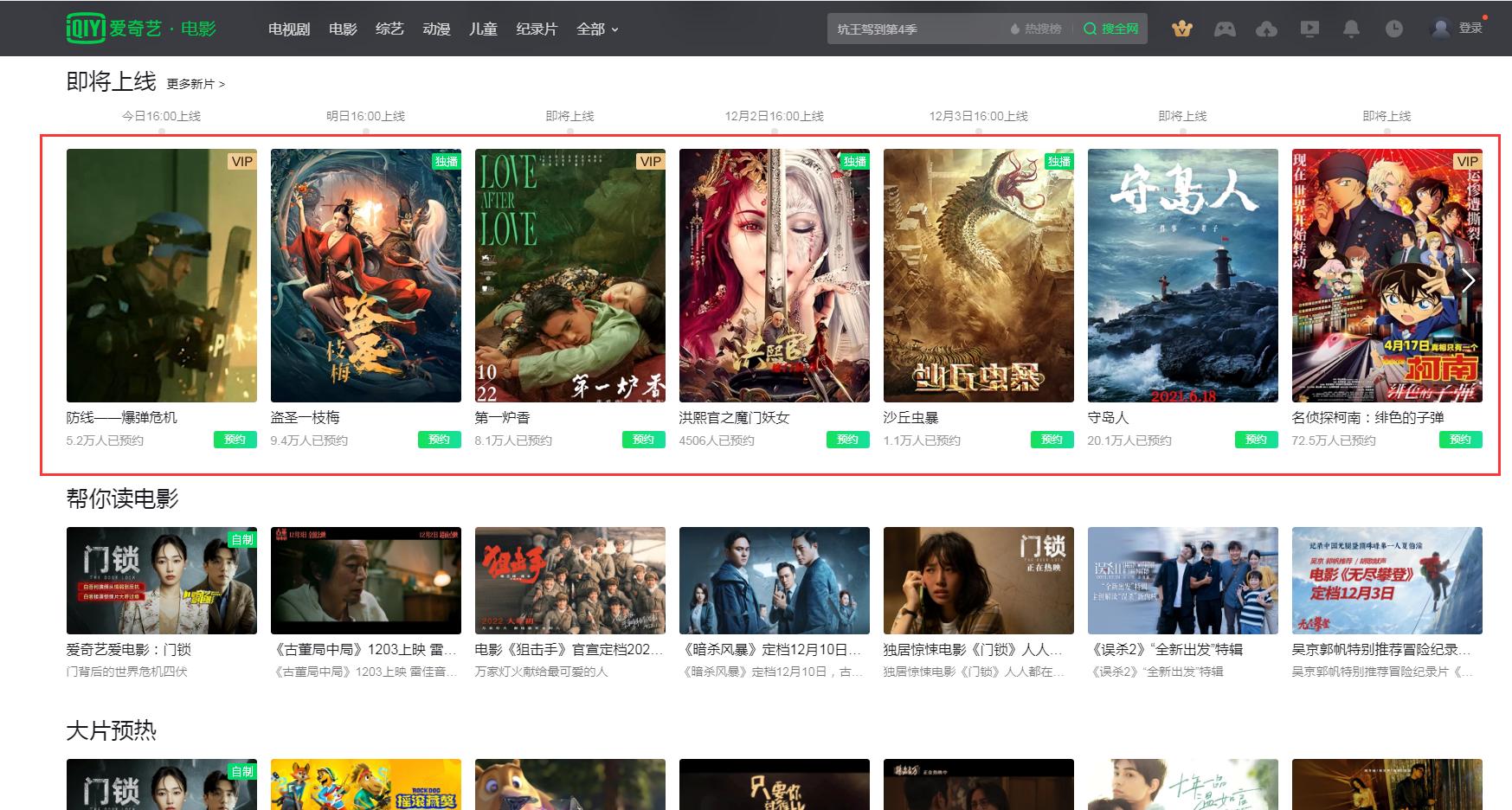The height and width of the screenshot is (810, 1512).
Task: Click the 万家灯火献给最可爱的人 subtitle
Action: pyautogui.click(x=542, y=672)
